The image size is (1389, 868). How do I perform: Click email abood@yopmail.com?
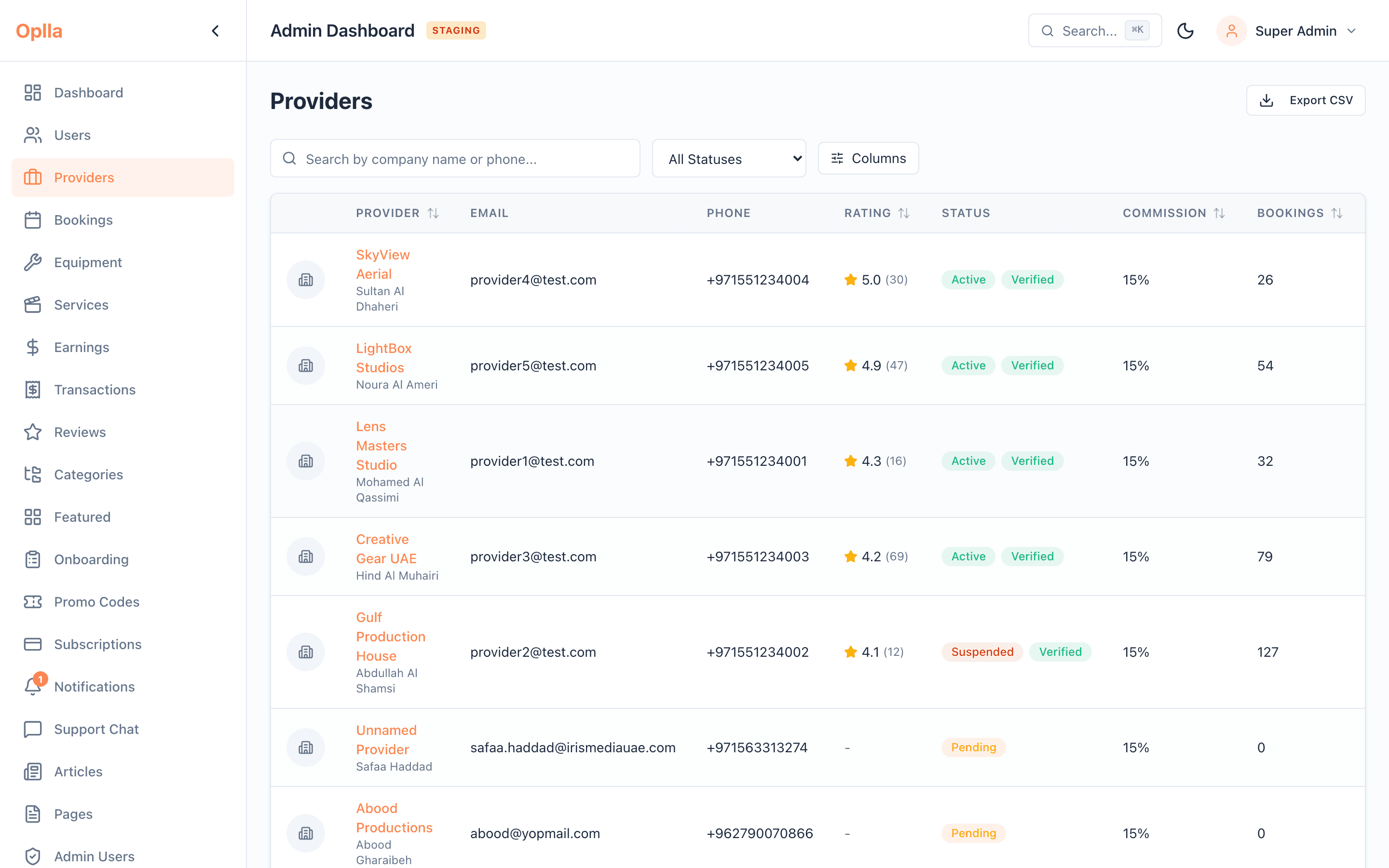click(535, 833)
